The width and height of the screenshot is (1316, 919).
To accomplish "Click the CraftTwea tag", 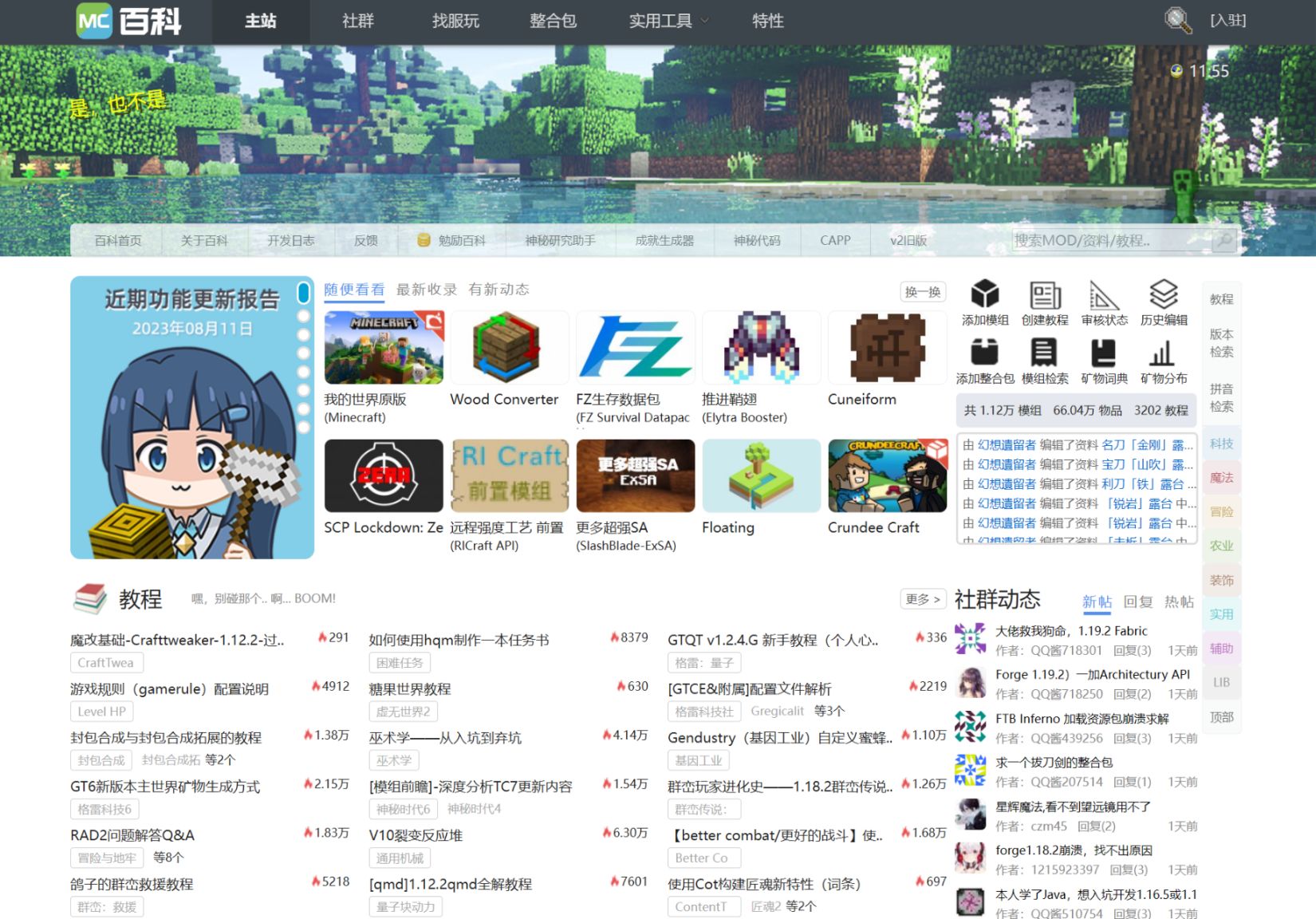I will pos(106,663).
